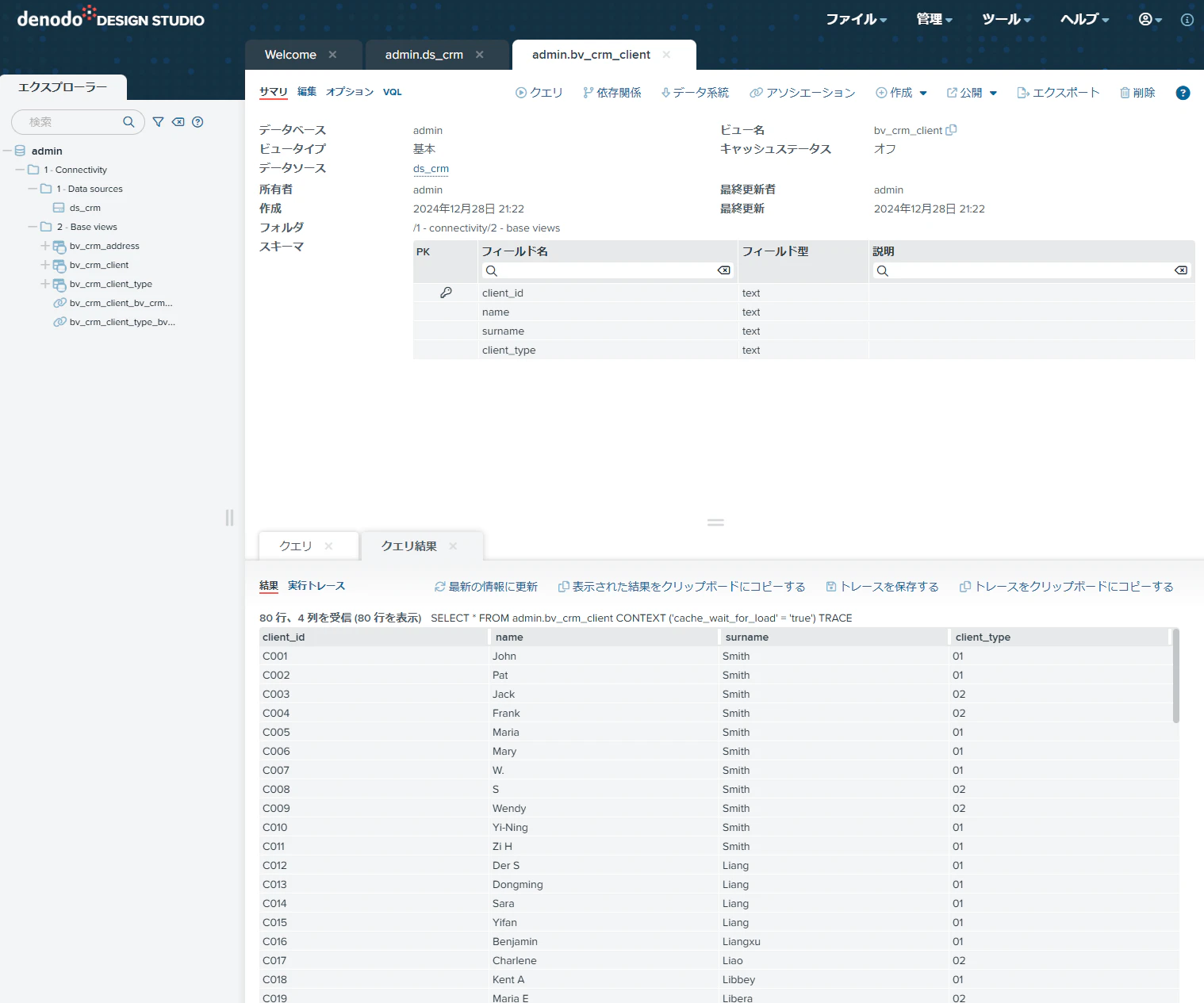Collapse the 2 - Base views folder
The height and width of the screenshot is (1003, 1204).
[x=33, y=227]
